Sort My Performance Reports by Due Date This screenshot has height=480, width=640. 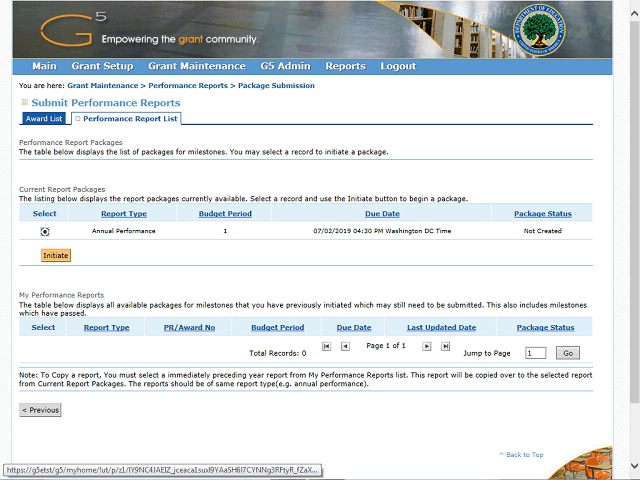click(x=354, y=327)
